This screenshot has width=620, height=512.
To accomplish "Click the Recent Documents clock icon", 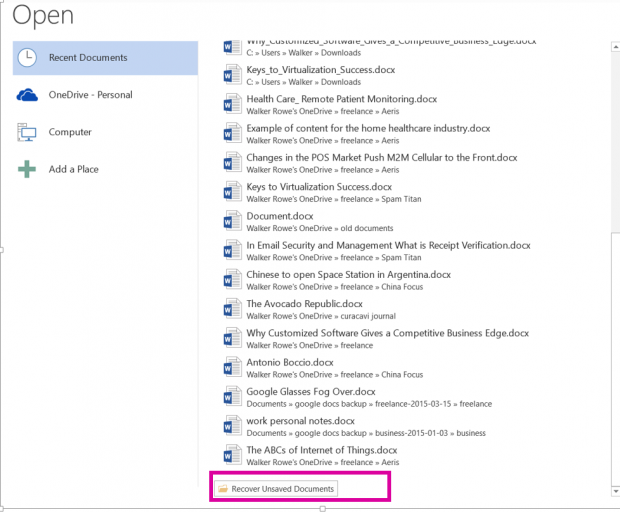I will point(28,58).
